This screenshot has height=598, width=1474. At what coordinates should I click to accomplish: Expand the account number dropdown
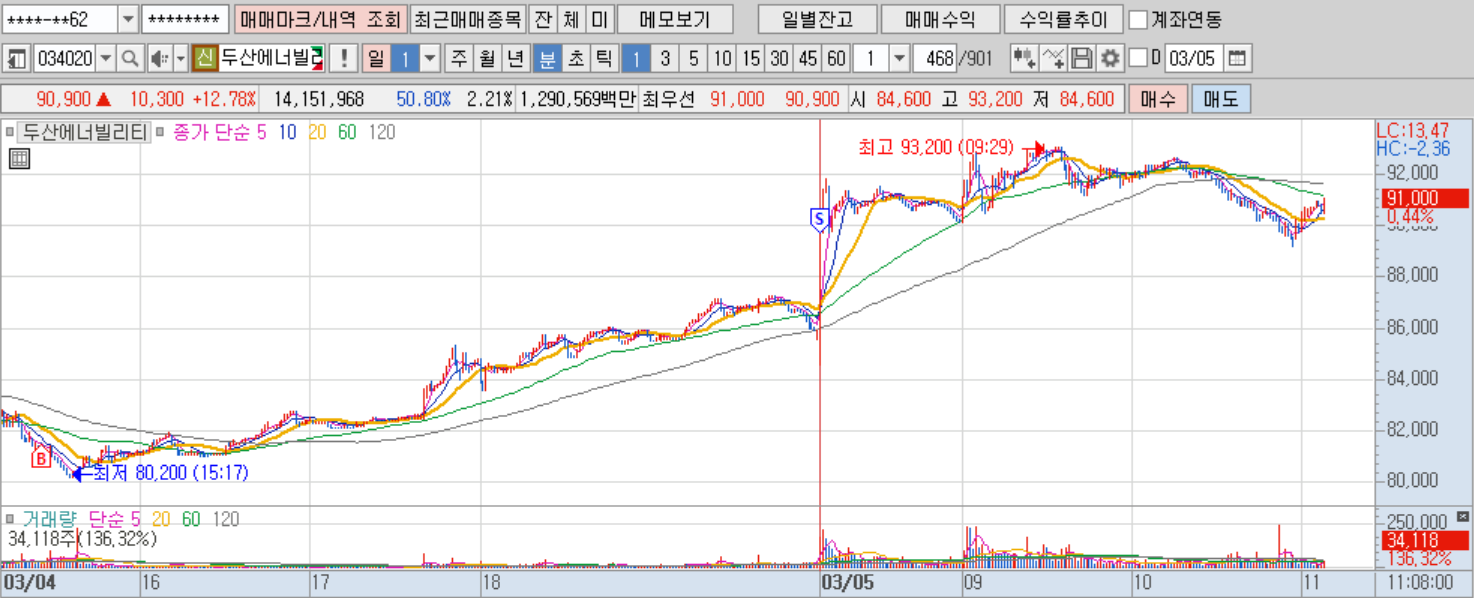129,19
